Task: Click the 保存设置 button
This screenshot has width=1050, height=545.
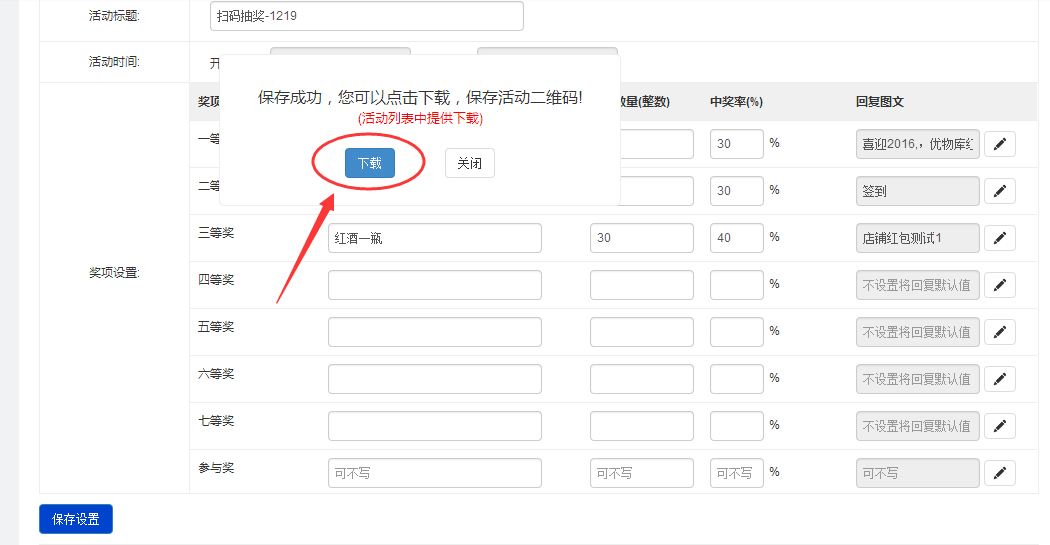Action: tap(76, 519)
